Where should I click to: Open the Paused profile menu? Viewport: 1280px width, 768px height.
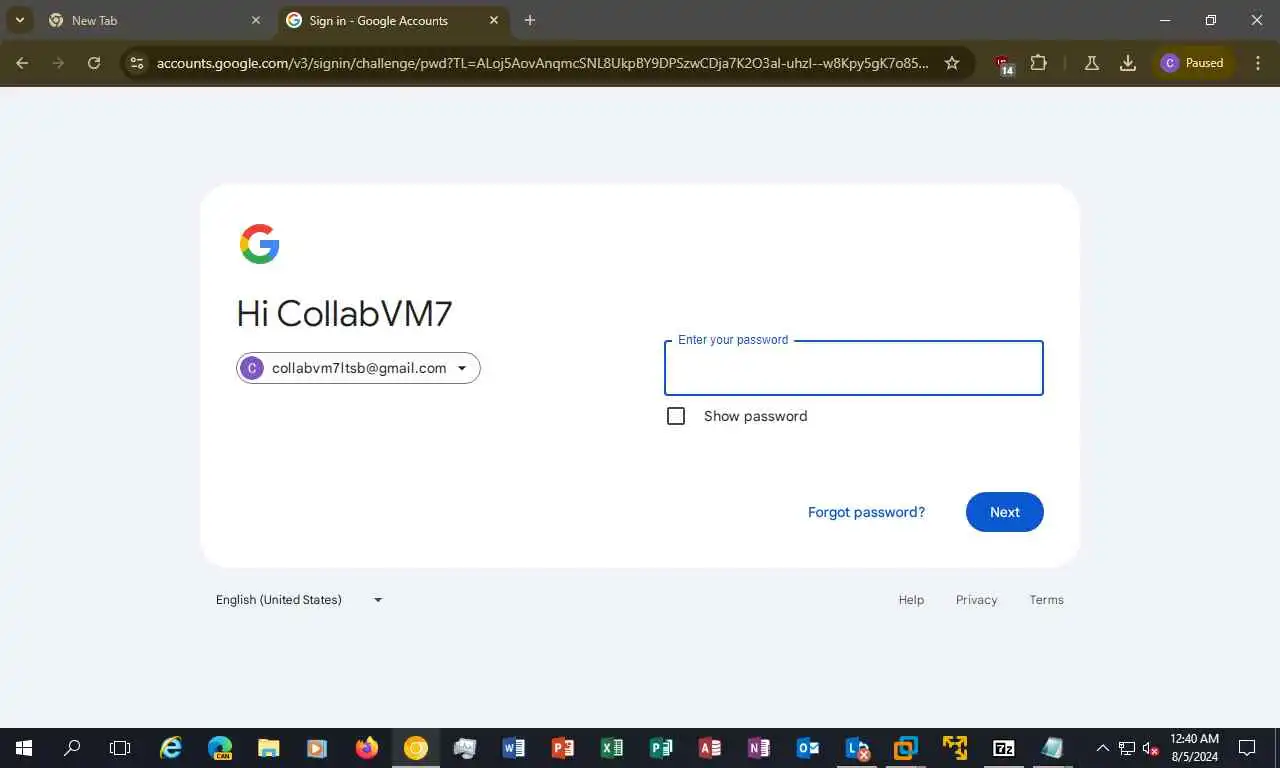[x=1192, y=63]
